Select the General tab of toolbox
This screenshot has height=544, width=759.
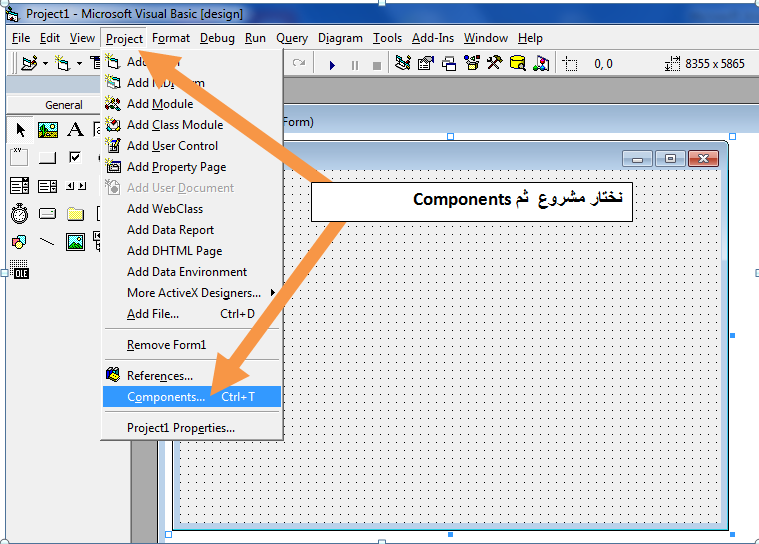[63, 105]
